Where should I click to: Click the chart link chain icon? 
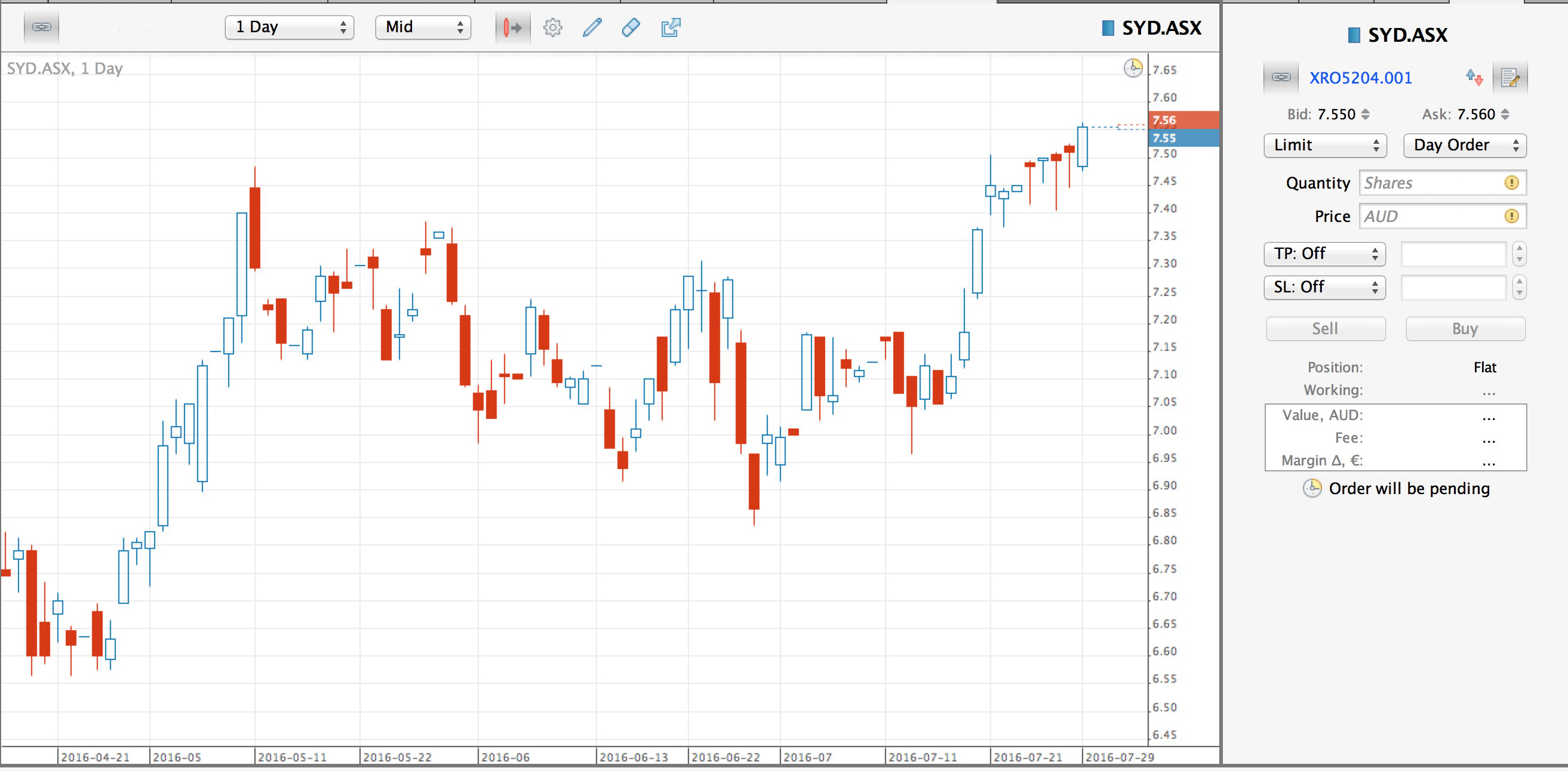point(41,27)
